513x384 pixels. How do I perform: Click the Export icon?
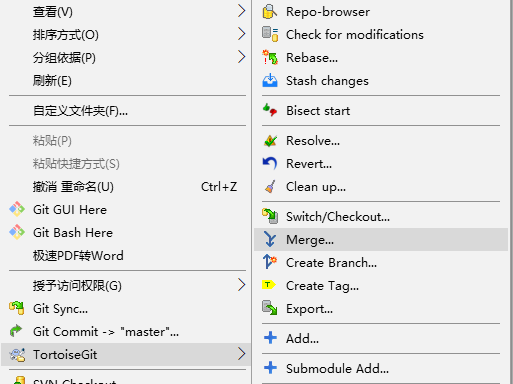tap(270, 308)
